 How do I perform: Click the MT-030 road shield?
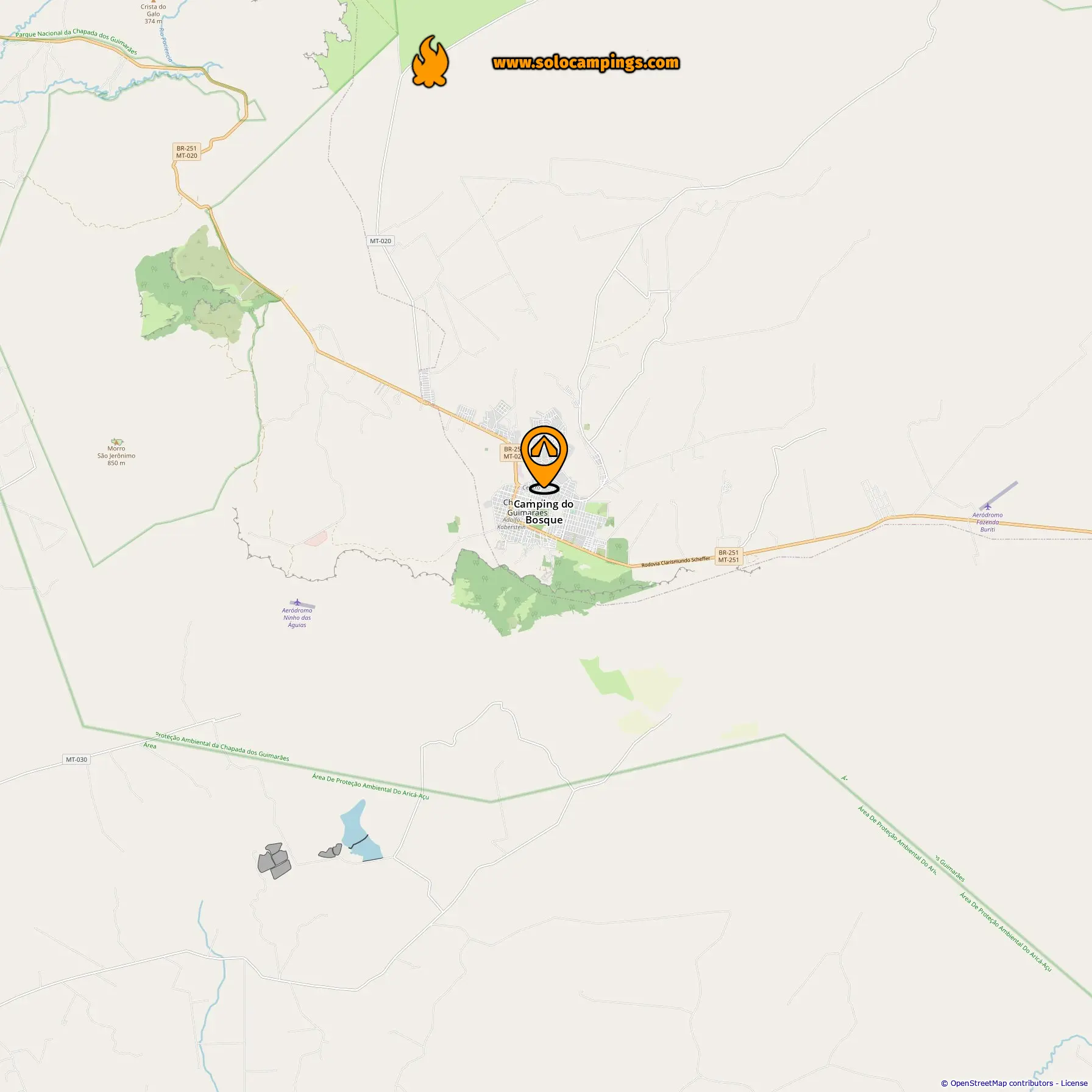tap(77, 759)
